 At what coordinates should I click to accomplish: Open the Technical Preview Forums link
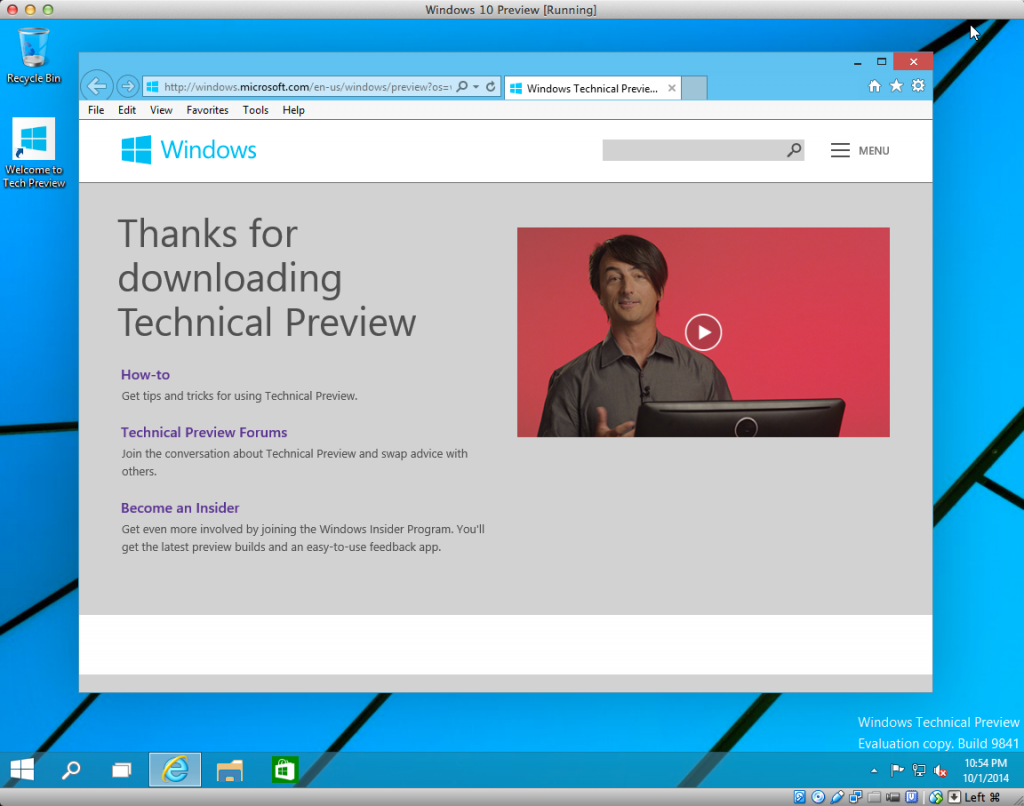204,432
